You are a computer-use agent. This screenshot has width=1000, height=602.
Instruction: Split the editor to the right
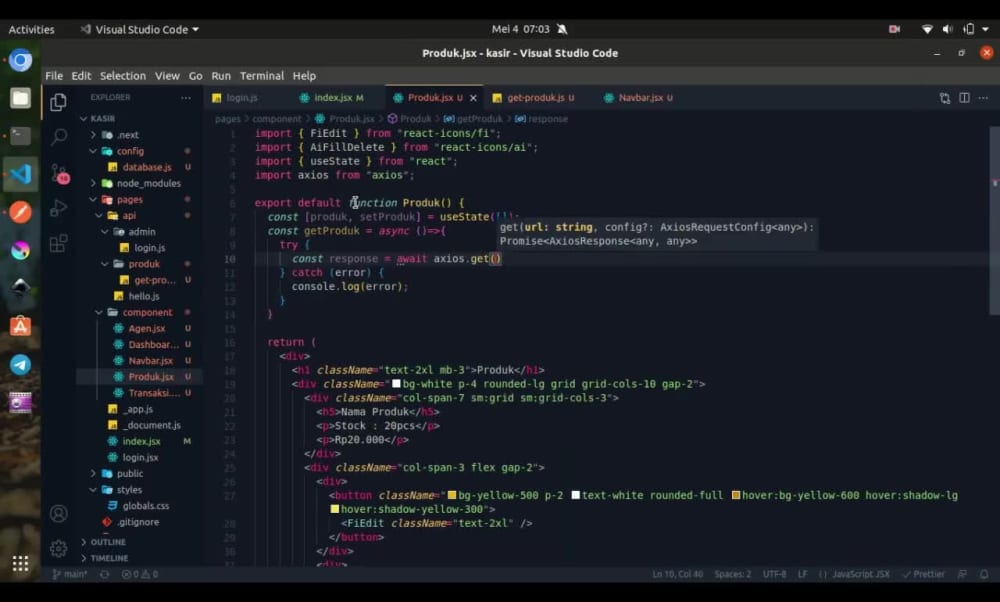[x=964, y=98]
